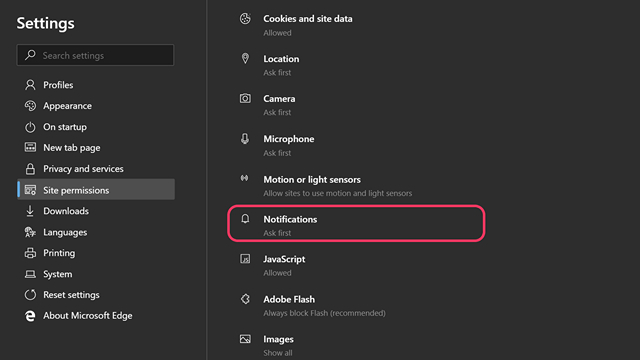Click the Motion or light sensors icon

tap(244, 178)
